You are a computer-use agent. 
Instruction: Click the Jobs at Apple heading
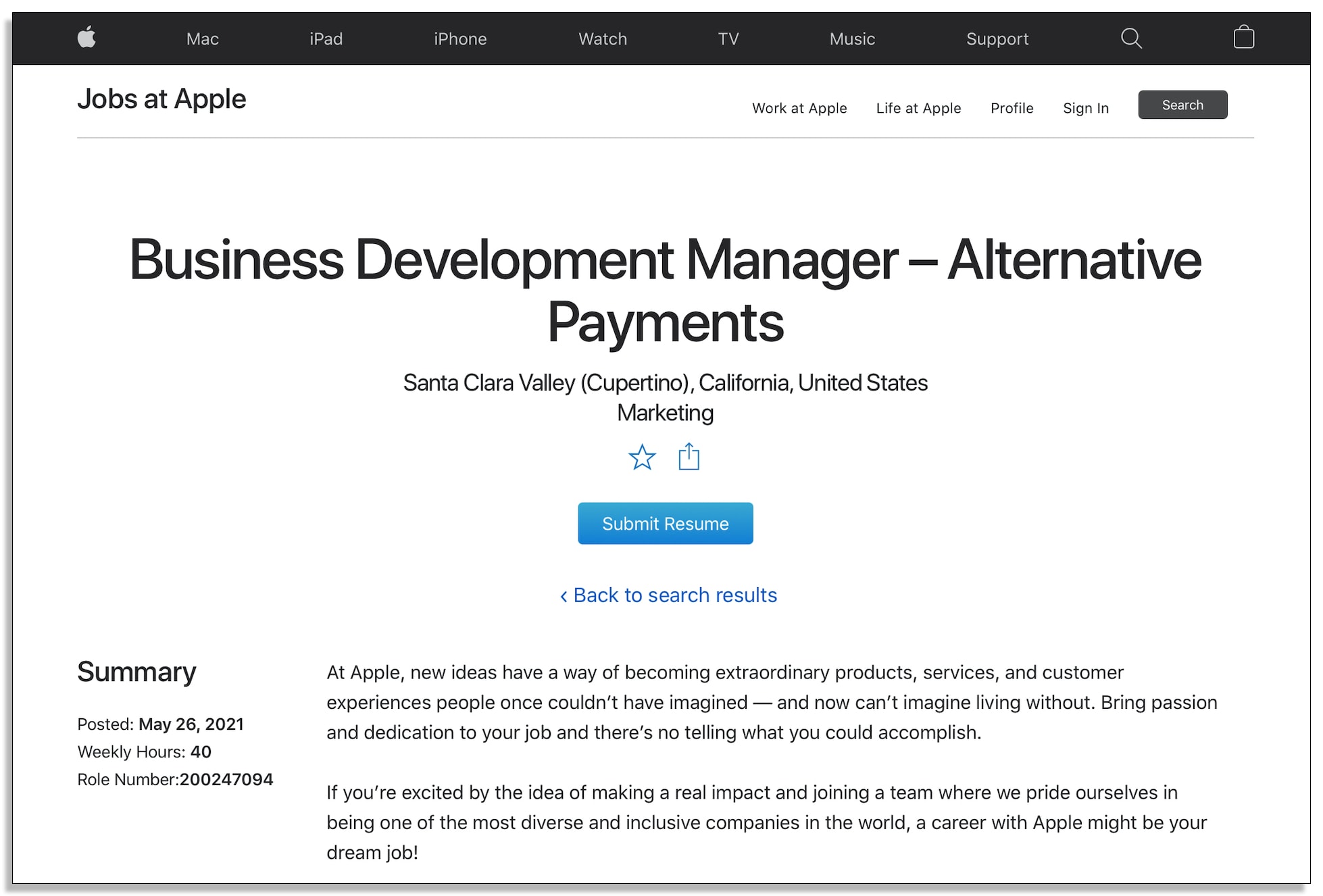click(x=161, y=99)
